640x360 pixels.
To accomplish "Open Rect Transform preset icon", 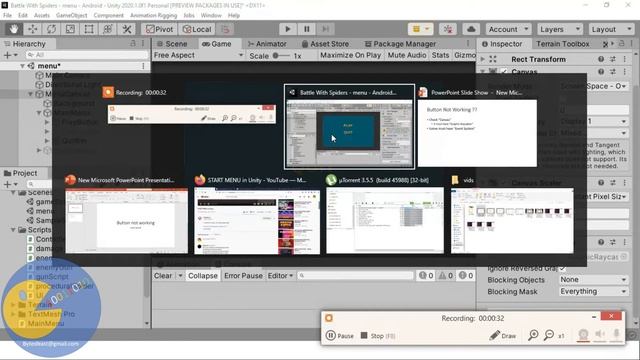I will (613, 59).
